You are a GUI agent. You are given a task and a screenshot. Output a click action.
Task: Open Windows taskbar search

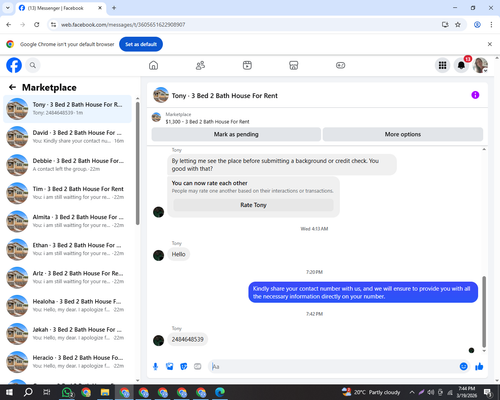[28, 392]
